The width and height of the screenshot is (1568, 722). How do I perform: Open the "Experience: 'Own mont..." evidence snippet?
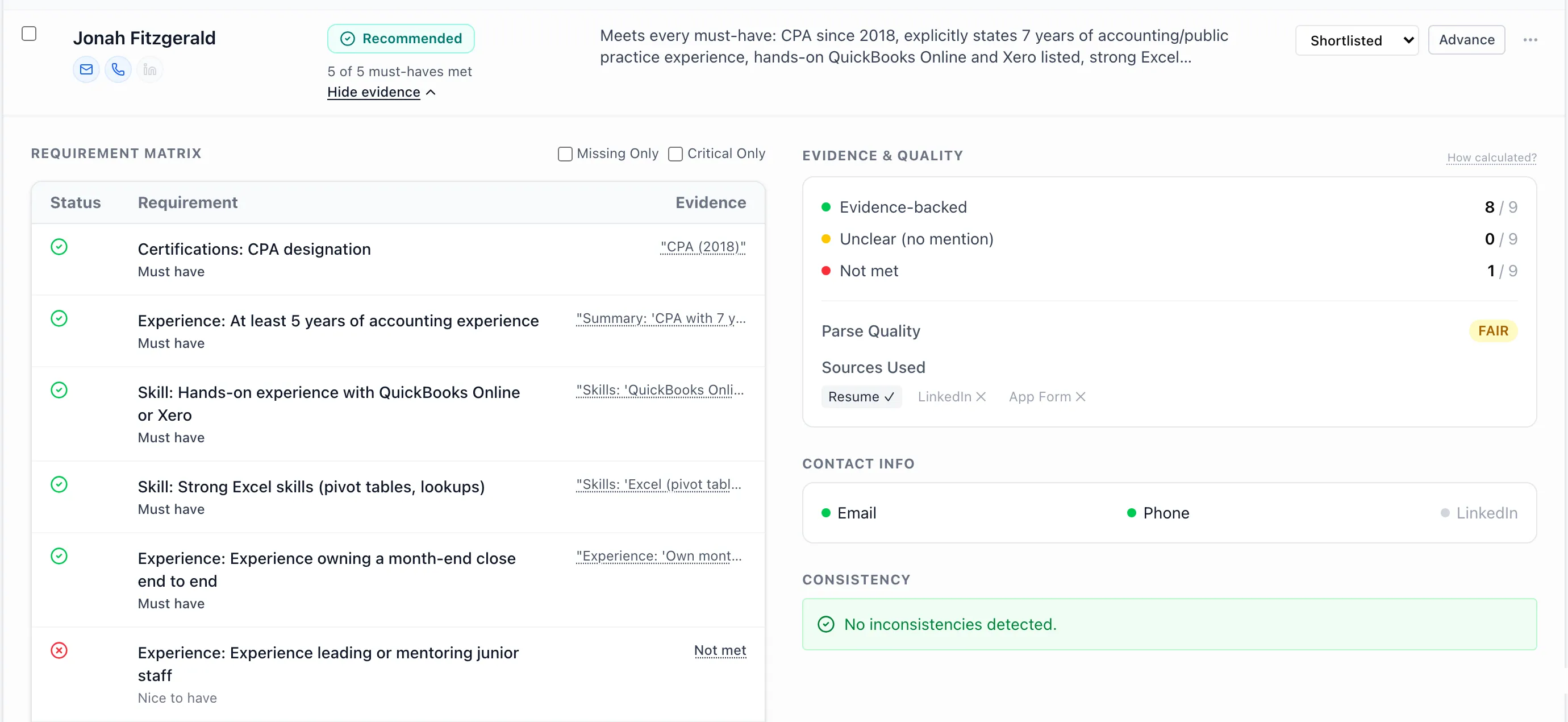tap(658, 556)
